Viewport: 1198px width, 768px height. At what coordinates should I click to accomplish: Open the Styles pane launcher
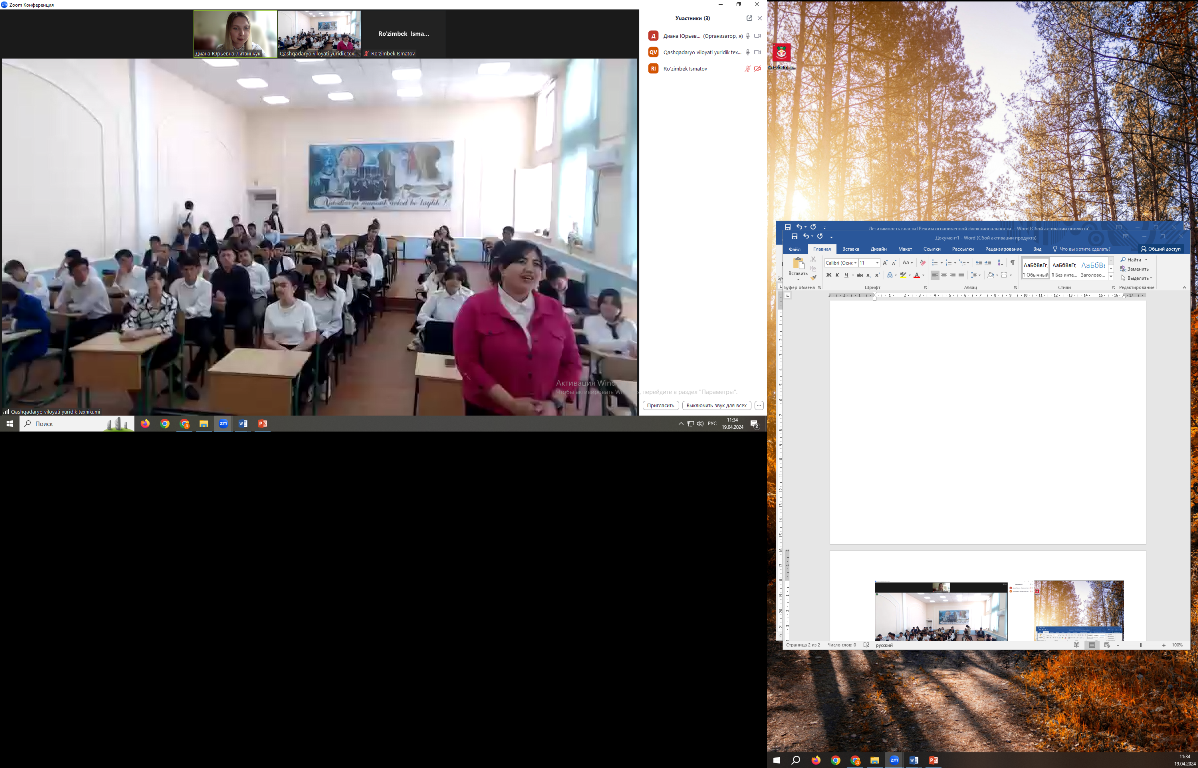(1112, 287)
